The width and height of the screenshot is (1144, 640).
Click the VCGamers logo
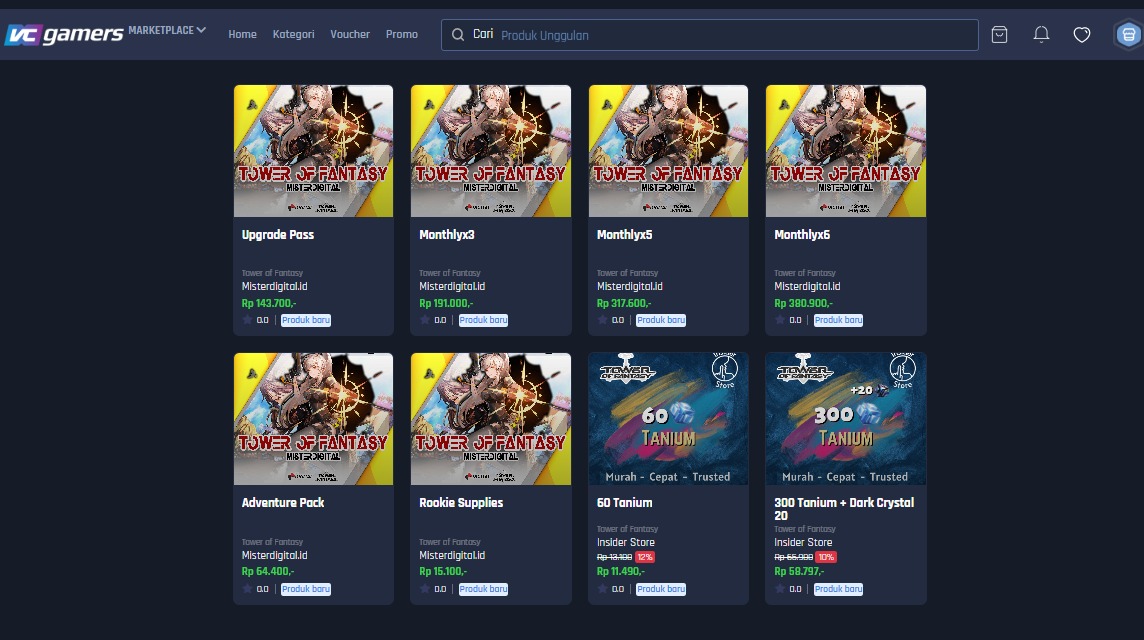[x=64, y=35]
